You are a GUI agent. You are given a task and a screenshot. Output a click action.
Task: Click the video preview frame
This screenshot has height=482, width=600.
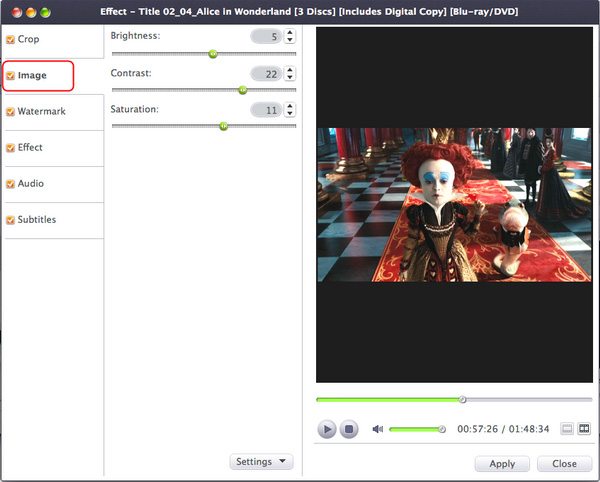coord(454,205)
